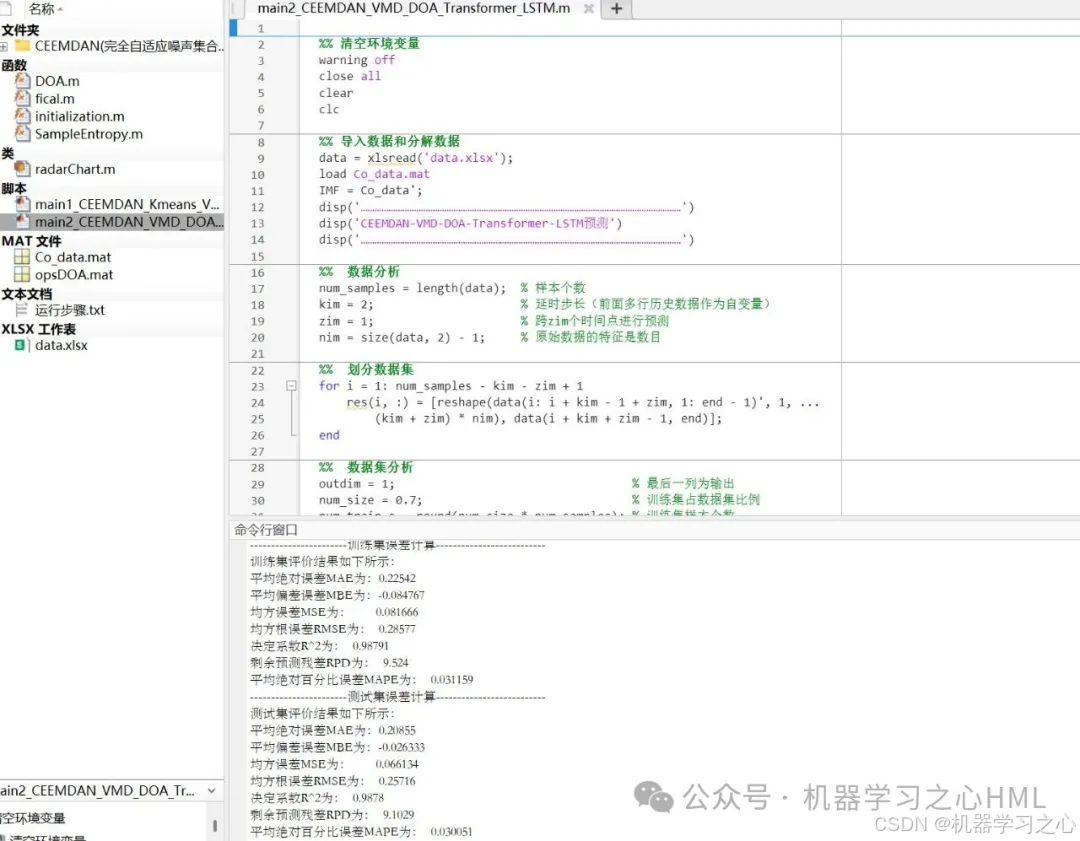Click the test set MAE value 0.20855

click(397, 730)
